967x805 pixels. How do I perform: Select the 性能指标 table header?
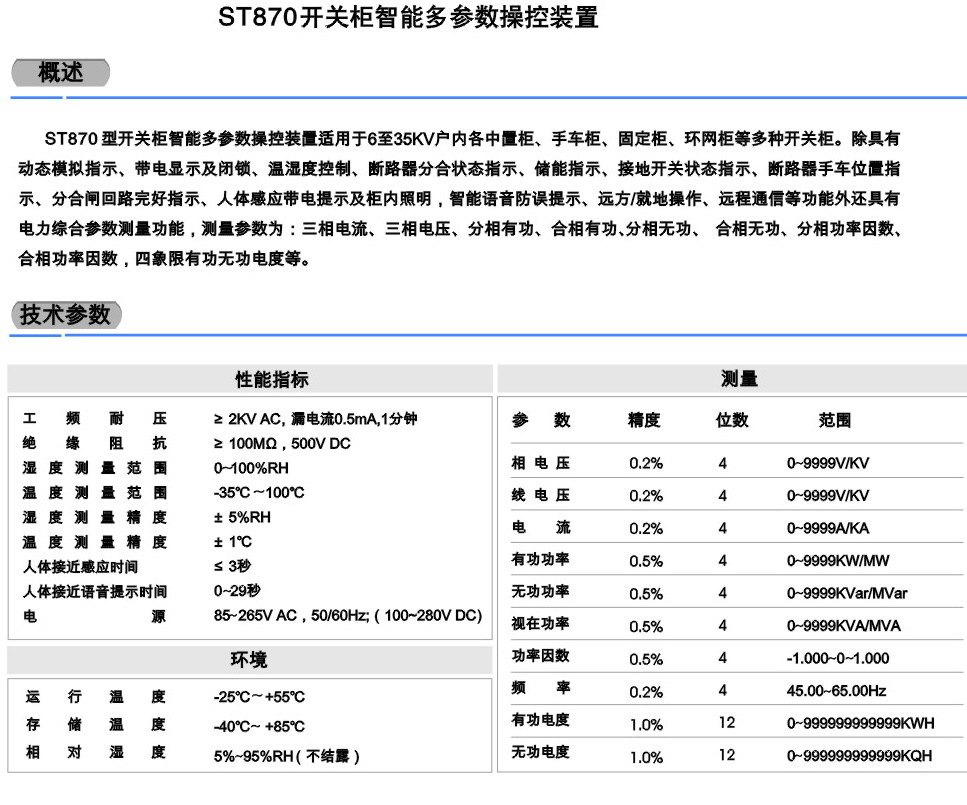(250, 379)
